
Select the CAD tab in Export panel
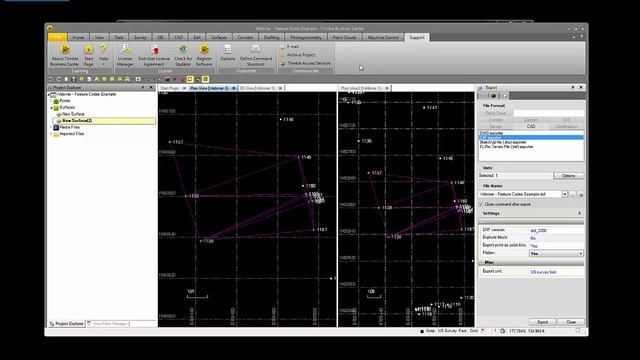coord(531,127)
